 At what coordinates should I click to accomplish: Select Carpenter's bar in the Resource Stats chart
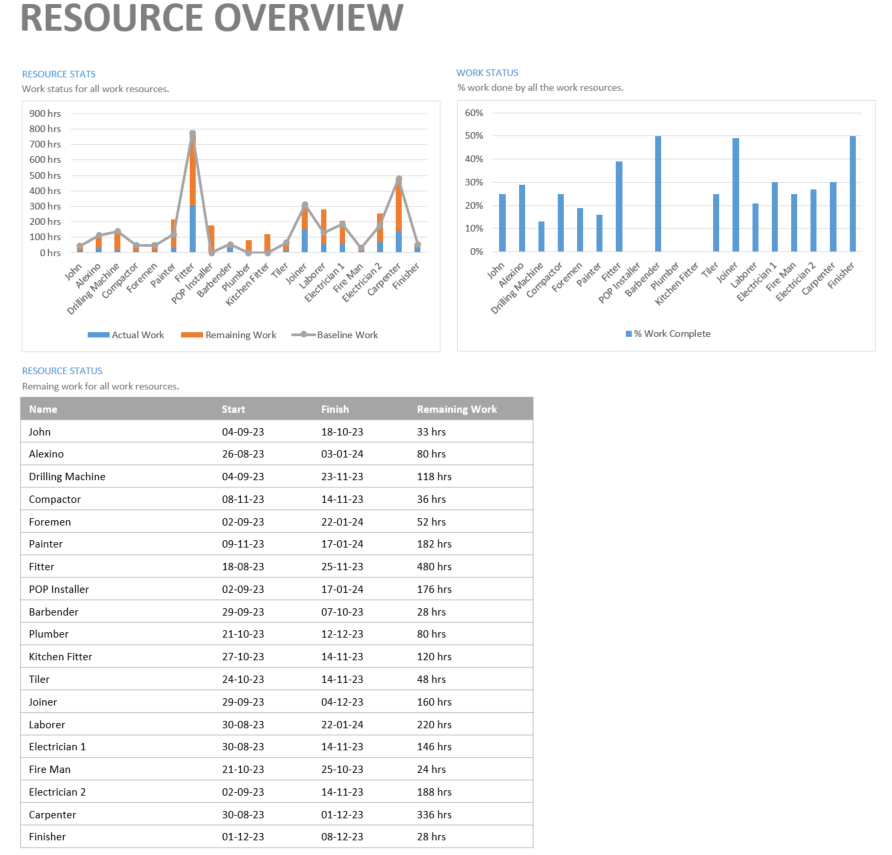pos(399,215)
